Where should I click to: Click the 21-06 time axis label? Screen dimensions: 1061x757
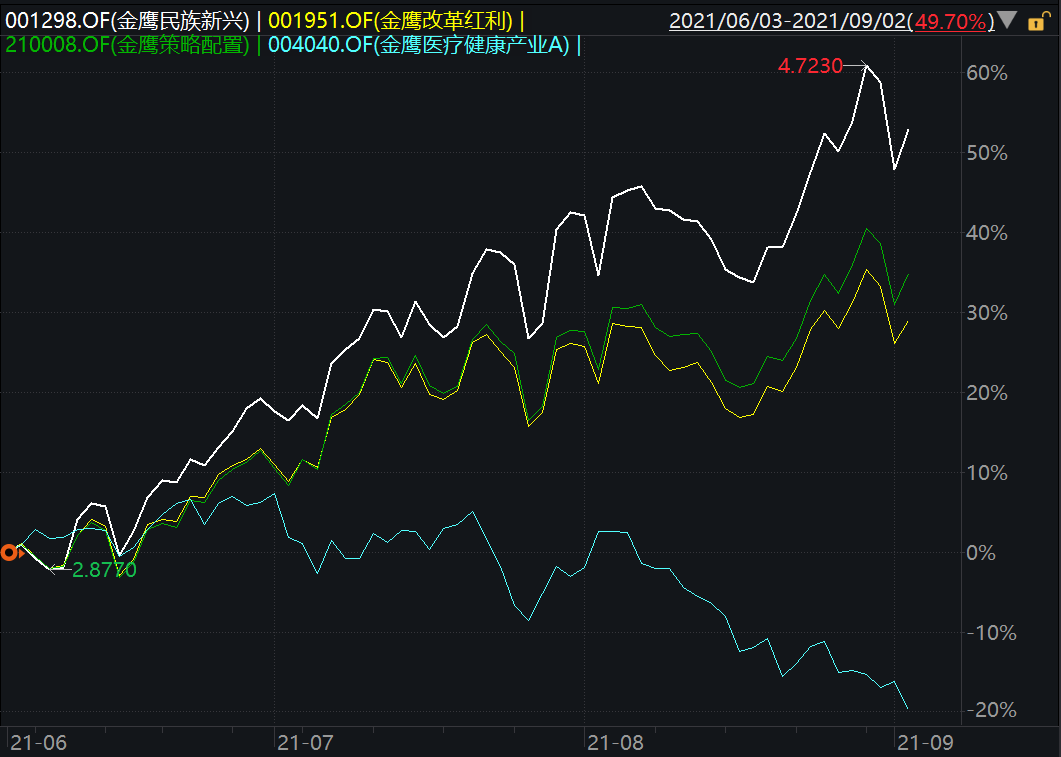[39, 743]
